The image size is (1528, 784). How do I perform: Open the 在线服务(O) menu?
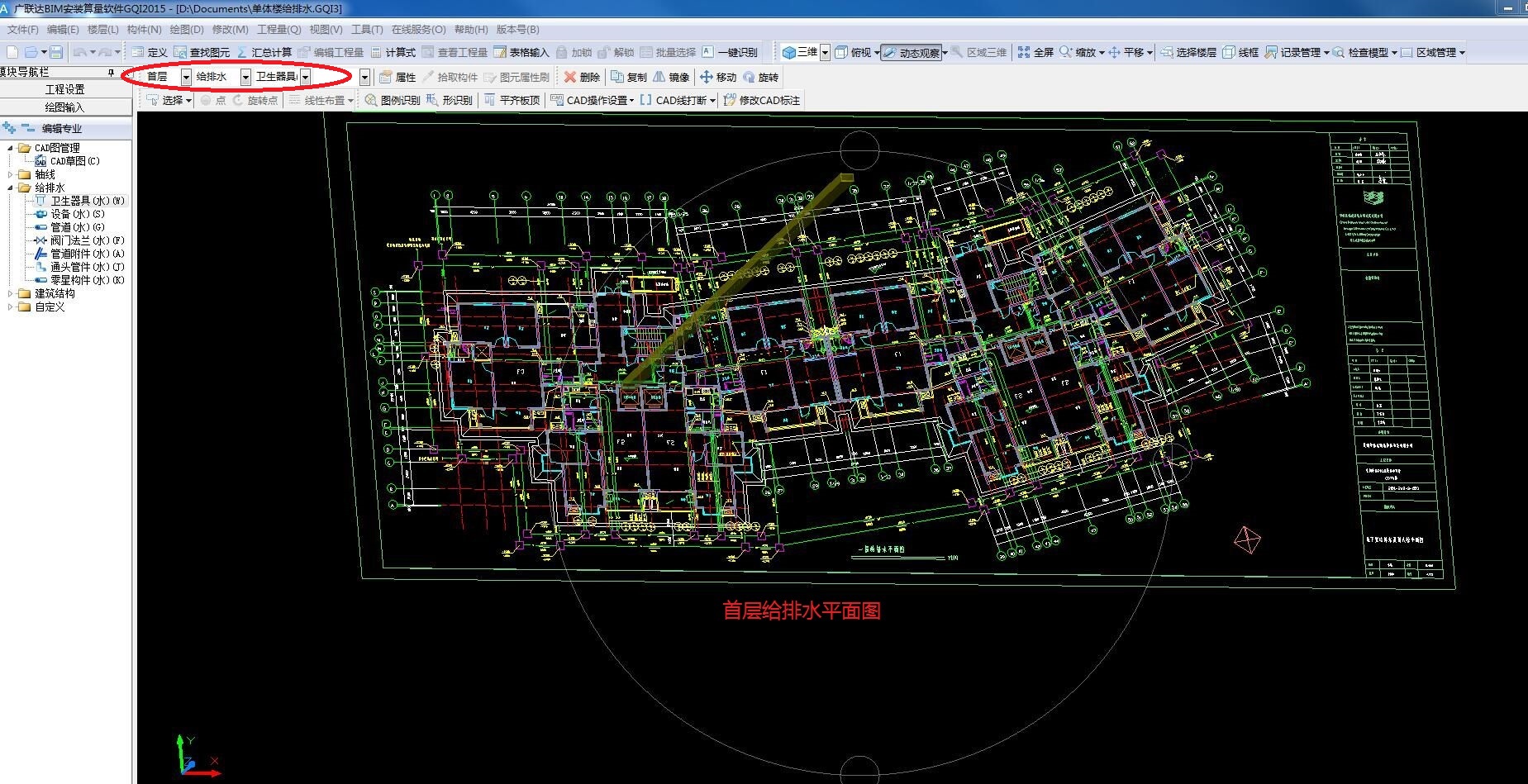point(419,29)
